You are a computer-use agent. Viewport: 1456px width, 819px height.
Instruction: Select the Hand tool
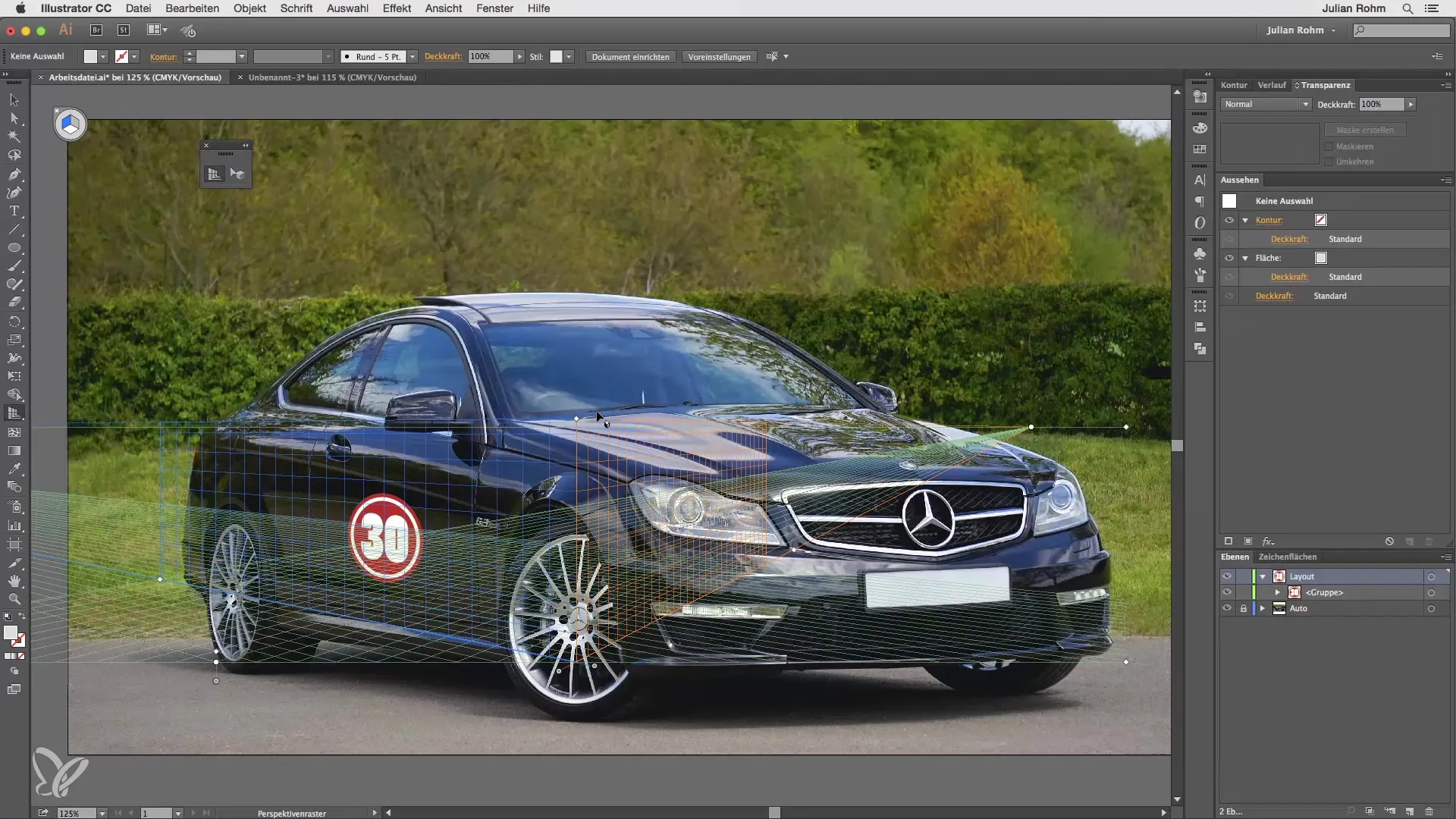(x=14, y=581)
